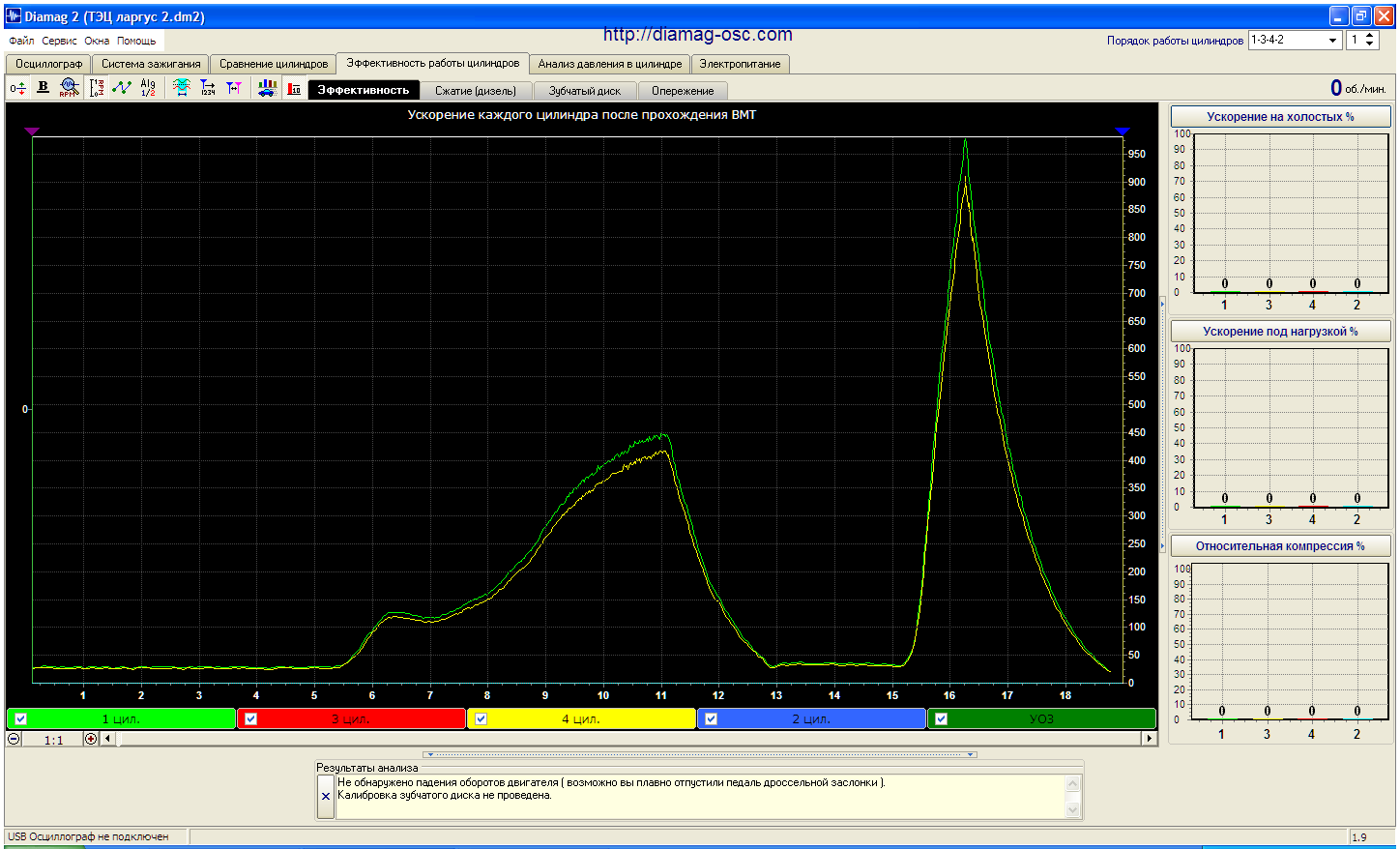This screenshot has width=1400, height=849.
Task: Open the Файл menu
Action: tap(21, 41)
